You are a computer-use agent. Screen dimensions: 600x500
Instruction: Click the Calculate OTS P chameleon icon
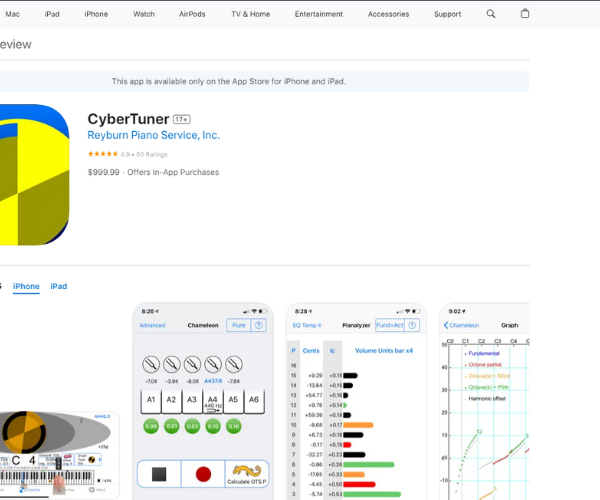pyautogui.click(x=247, y=474)
